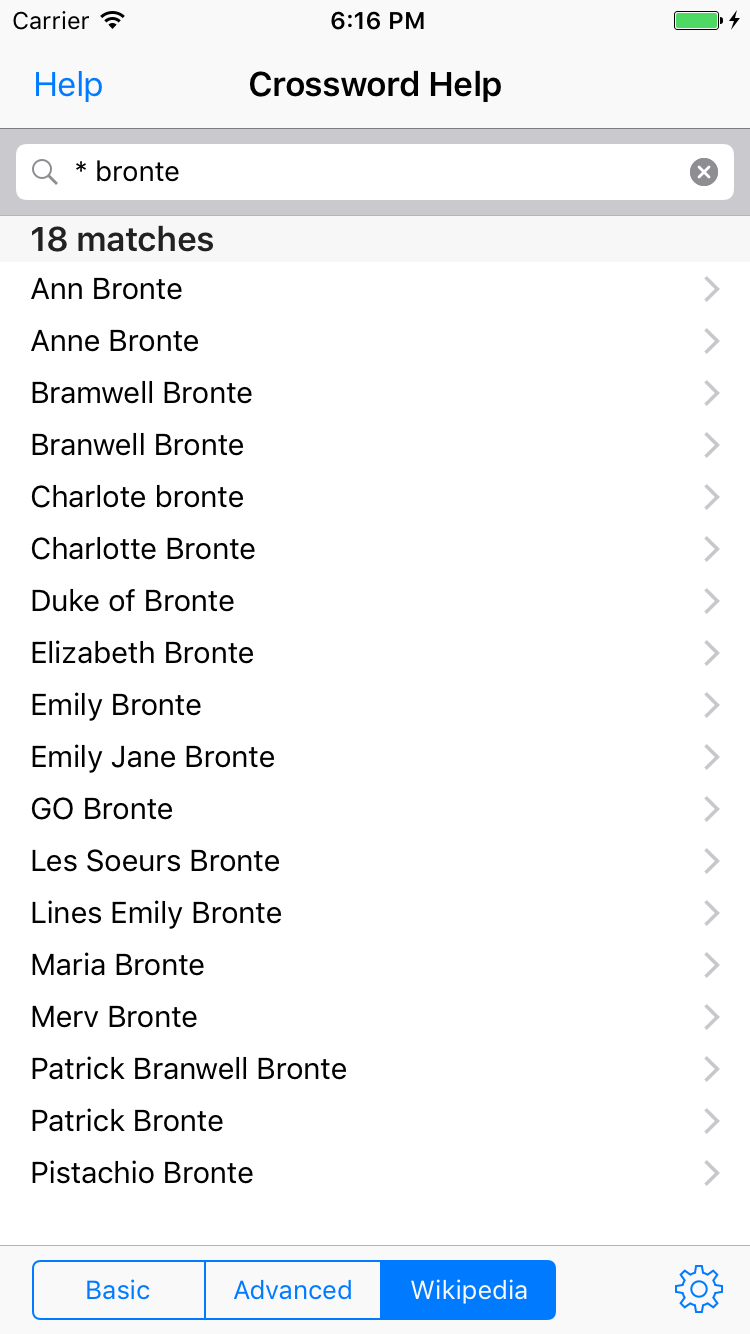
Task: Tap the Merv Bronte row chevron
Action: click(x=711, y=1017)
